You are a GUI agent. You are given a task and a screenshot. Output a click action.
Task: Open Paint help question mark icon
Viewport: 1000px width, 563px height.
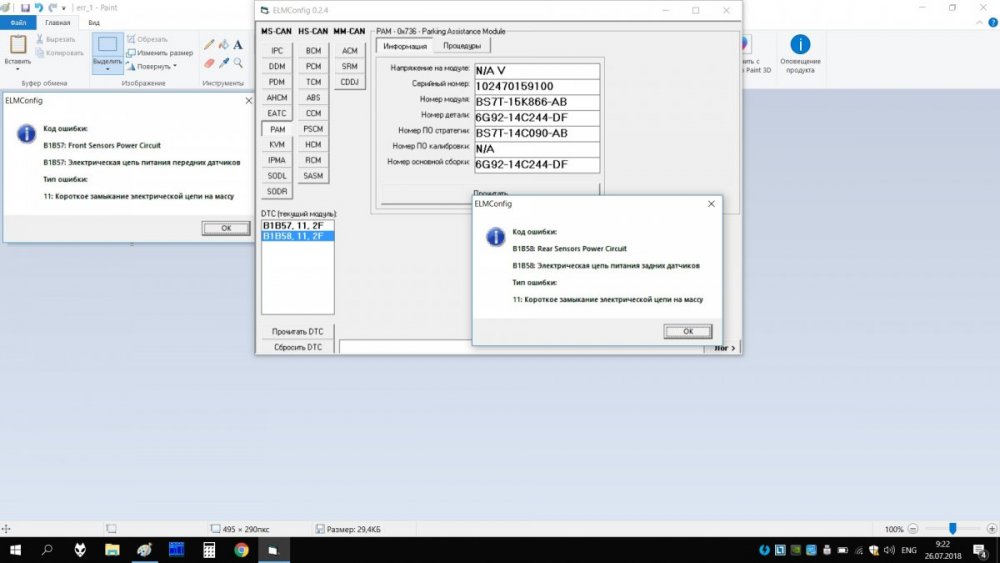993,22
